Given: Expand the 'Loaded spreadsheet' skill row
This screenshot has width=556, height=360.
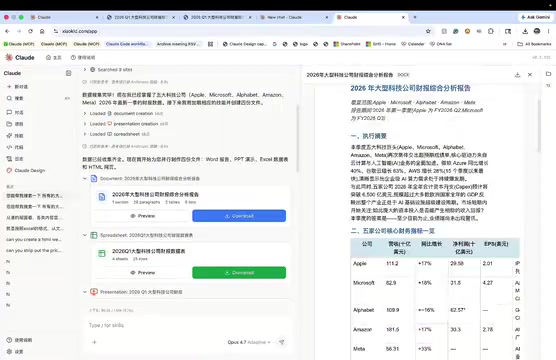Looking at the screenshot, I should coord(116,134).
